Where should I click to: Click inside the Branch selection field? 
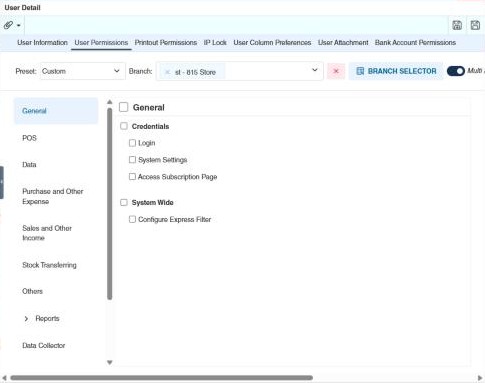pyautogui.click(x=239, y=71)
